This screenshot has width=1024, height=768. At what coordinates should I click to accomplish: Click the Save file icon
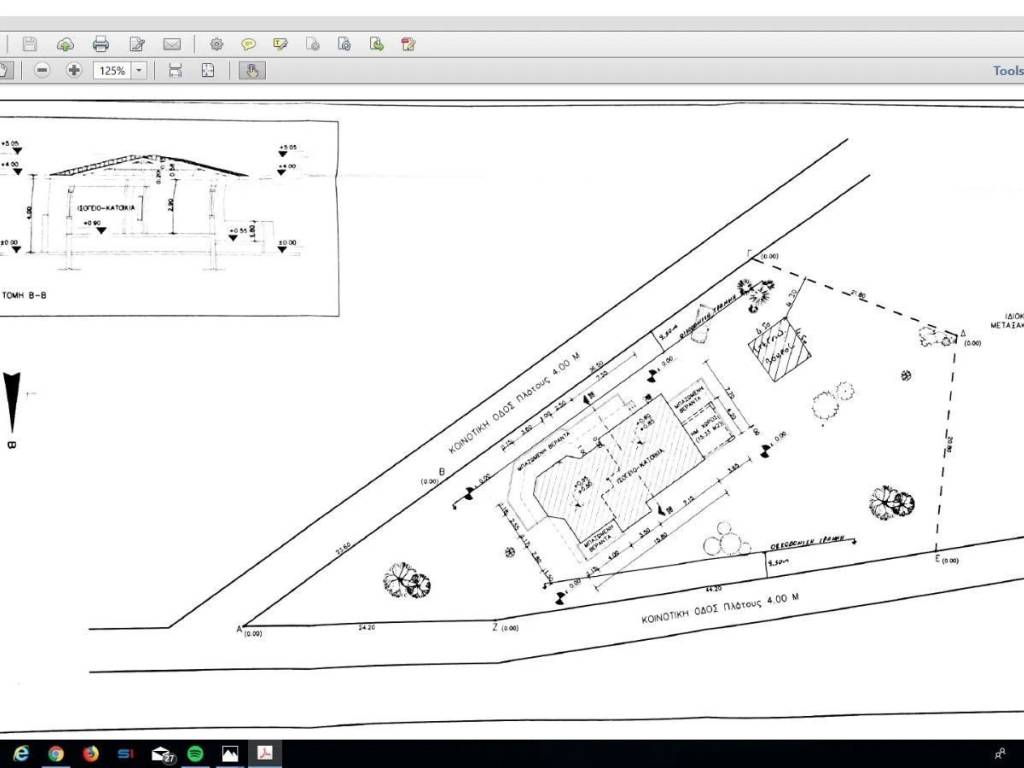coord(30,44)
